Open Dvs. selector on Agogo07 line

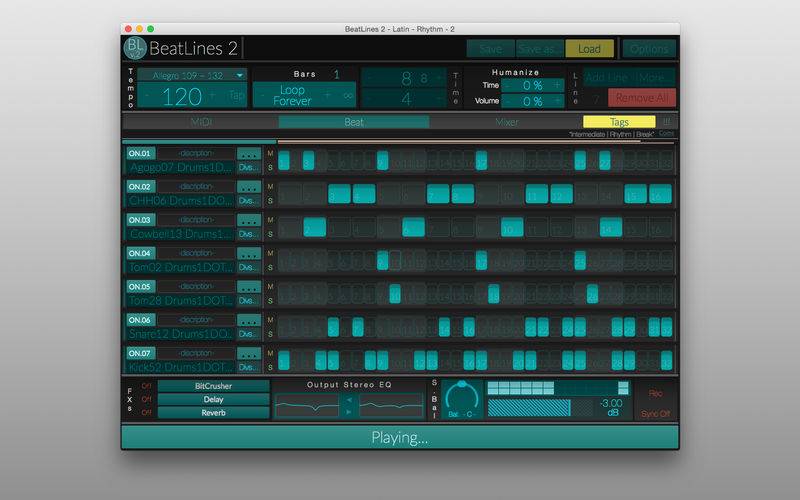[x=249, y=167]
